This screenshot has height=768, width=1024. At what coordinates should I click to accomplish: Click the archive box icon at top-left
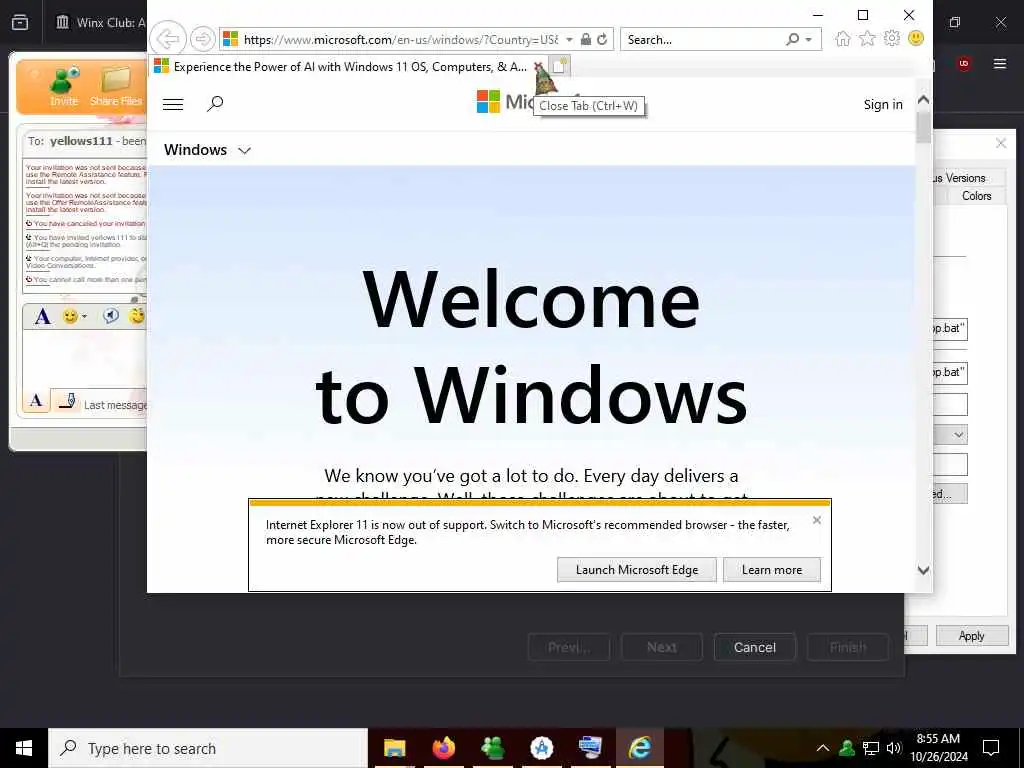(x=20, y=22)
